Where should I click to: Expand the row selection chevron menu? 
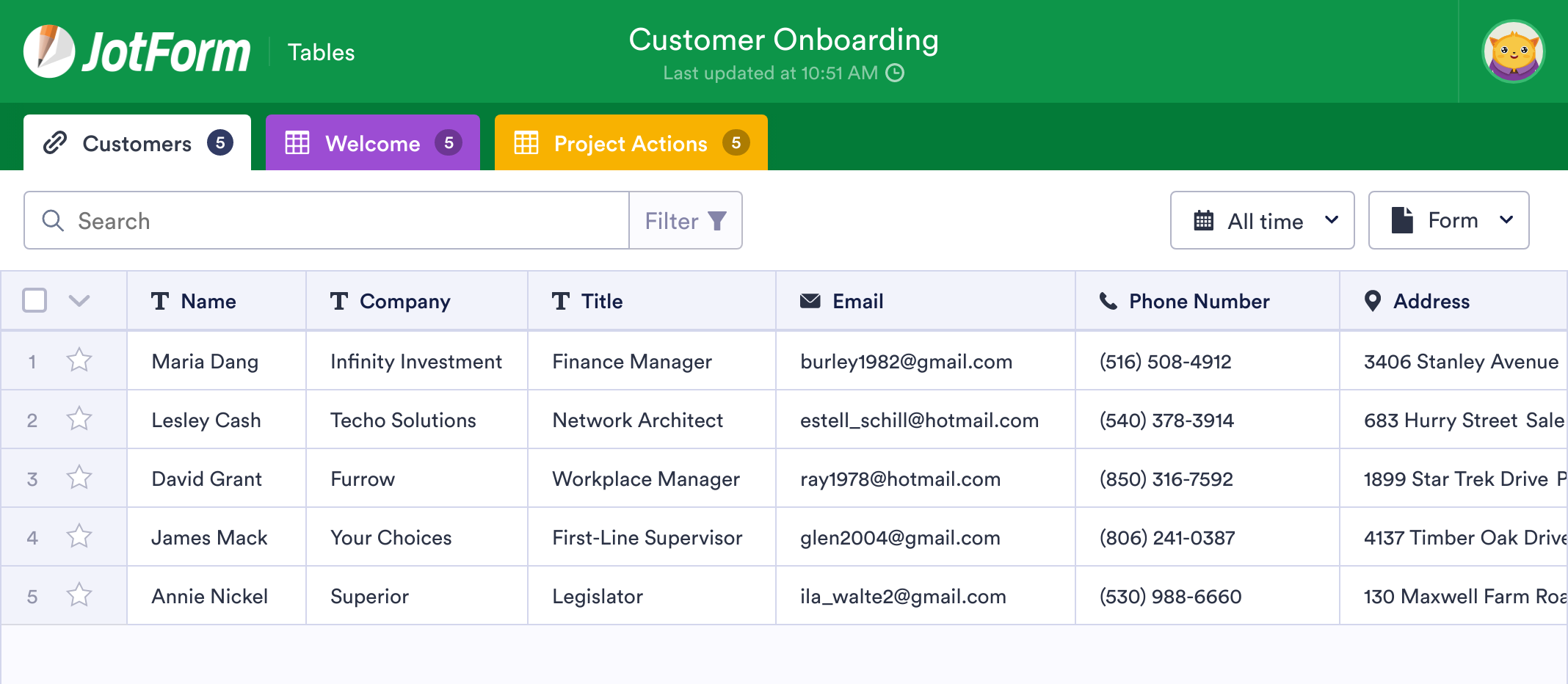pos(79,300)
